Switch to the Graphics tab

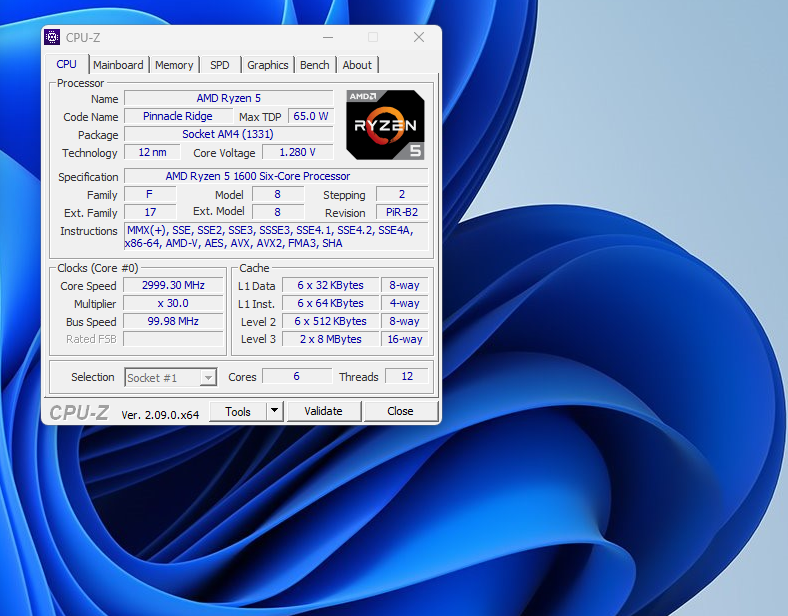click(268, 65)
